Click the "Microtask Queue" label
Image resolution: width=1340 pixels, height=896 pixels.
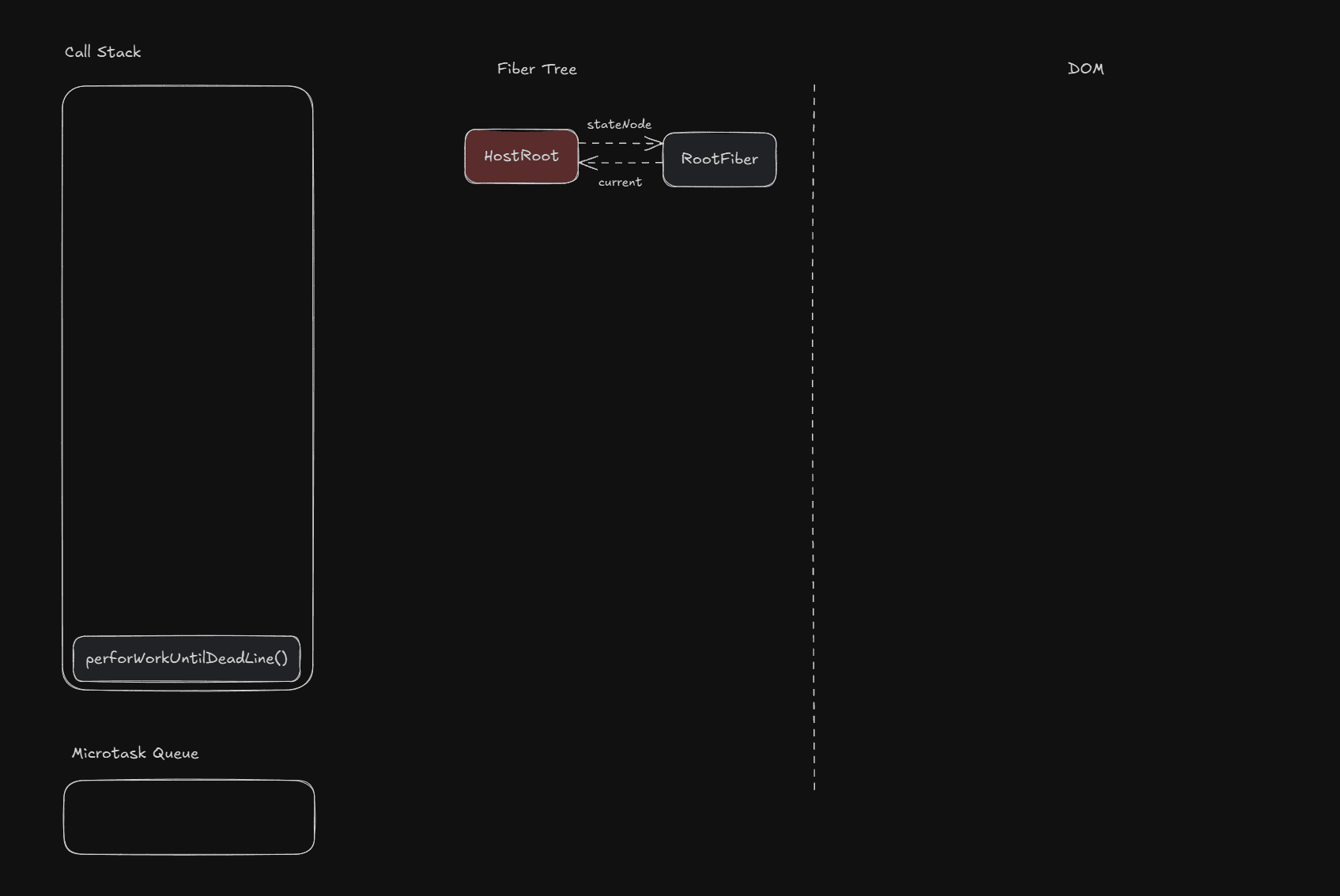pos(135,753)
